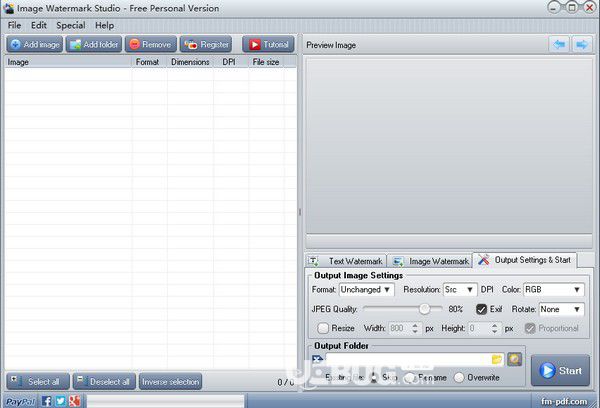The image size is (600, 408).
Task: Expand the Format dropdown showing Unchanged
Action: [x=366, y=290]
